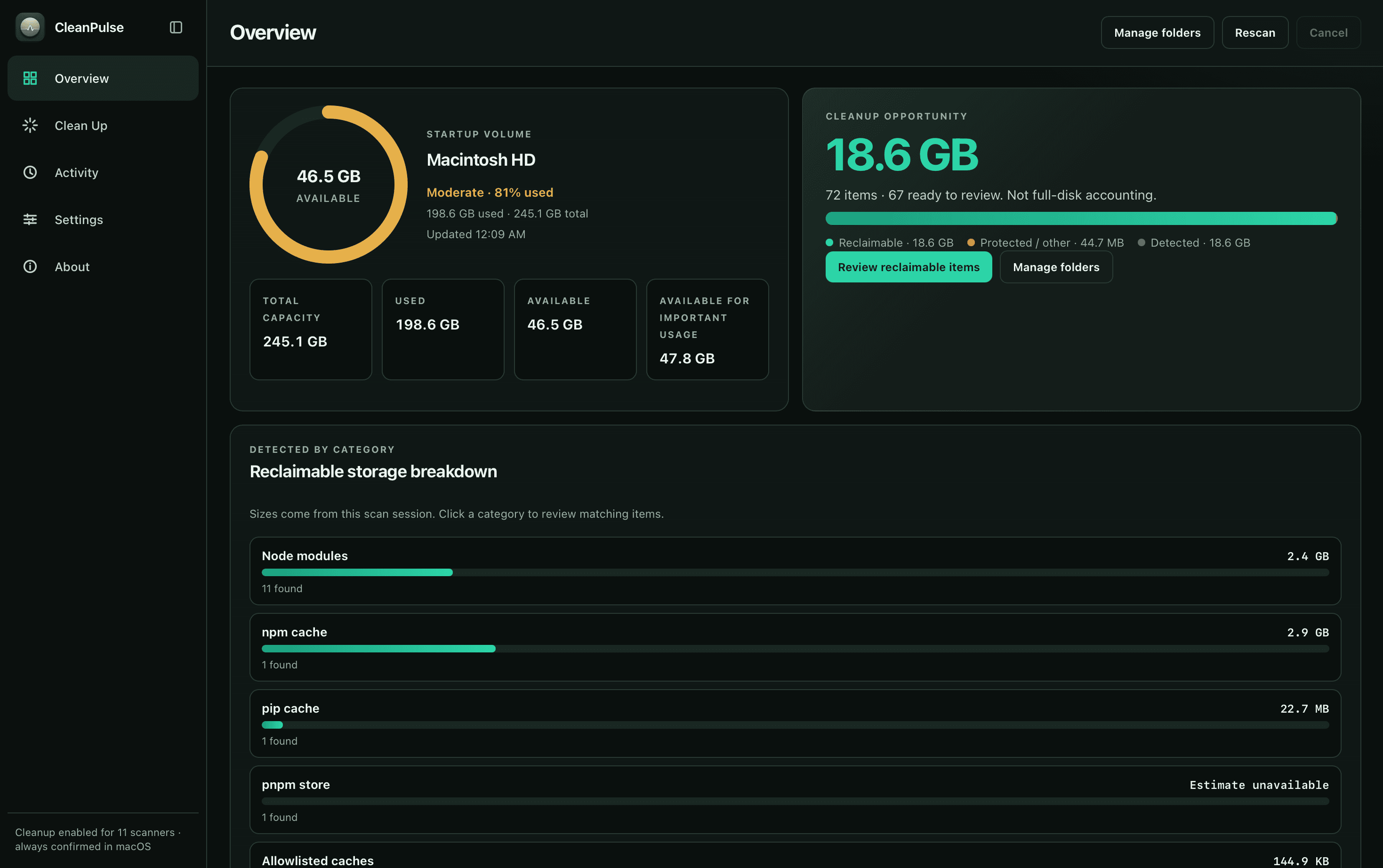
Task: Click the cleanup opportunity green progress bar
Action: (1081, 218)
